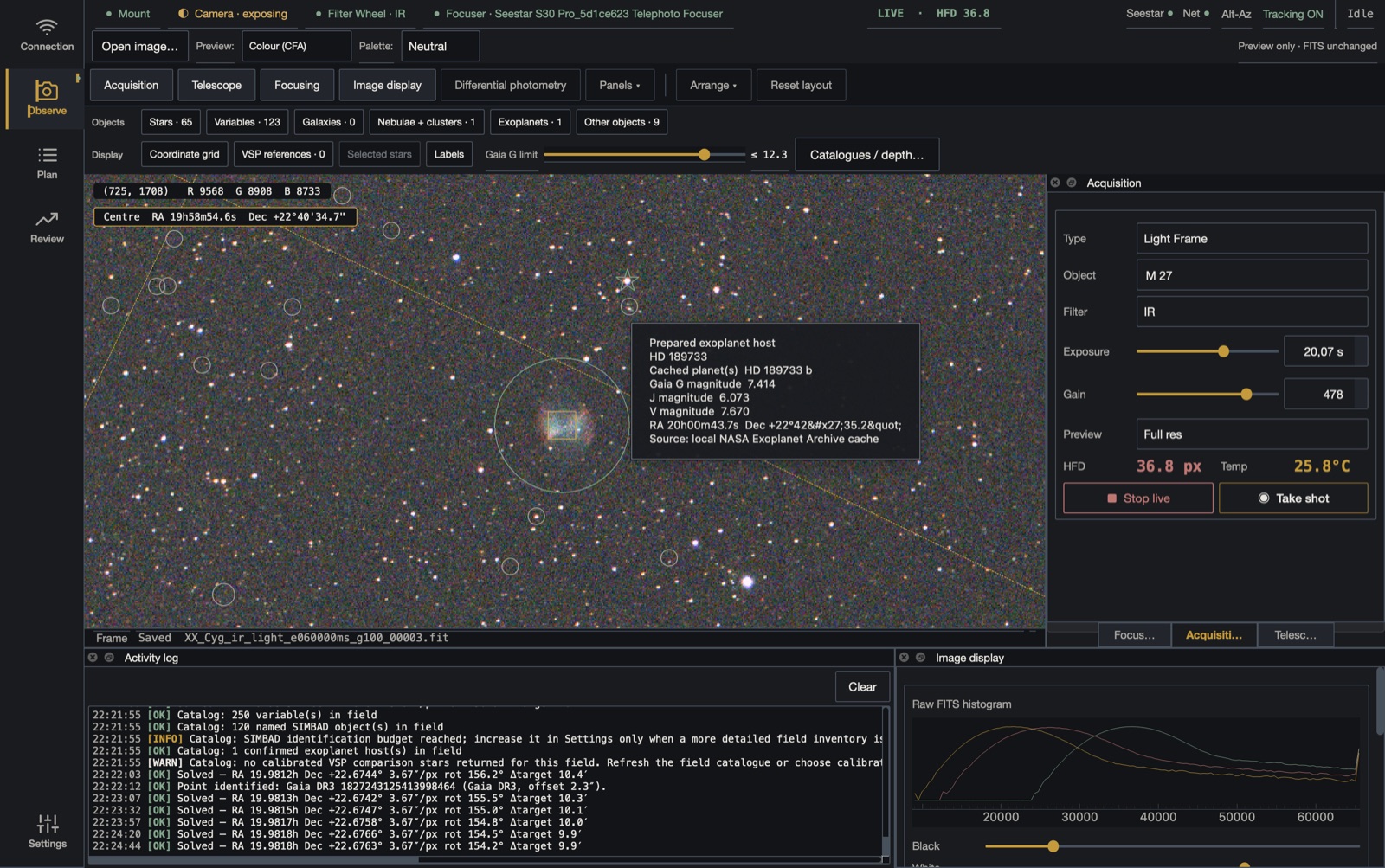Clear the Activity log

[x=862, y=687]
